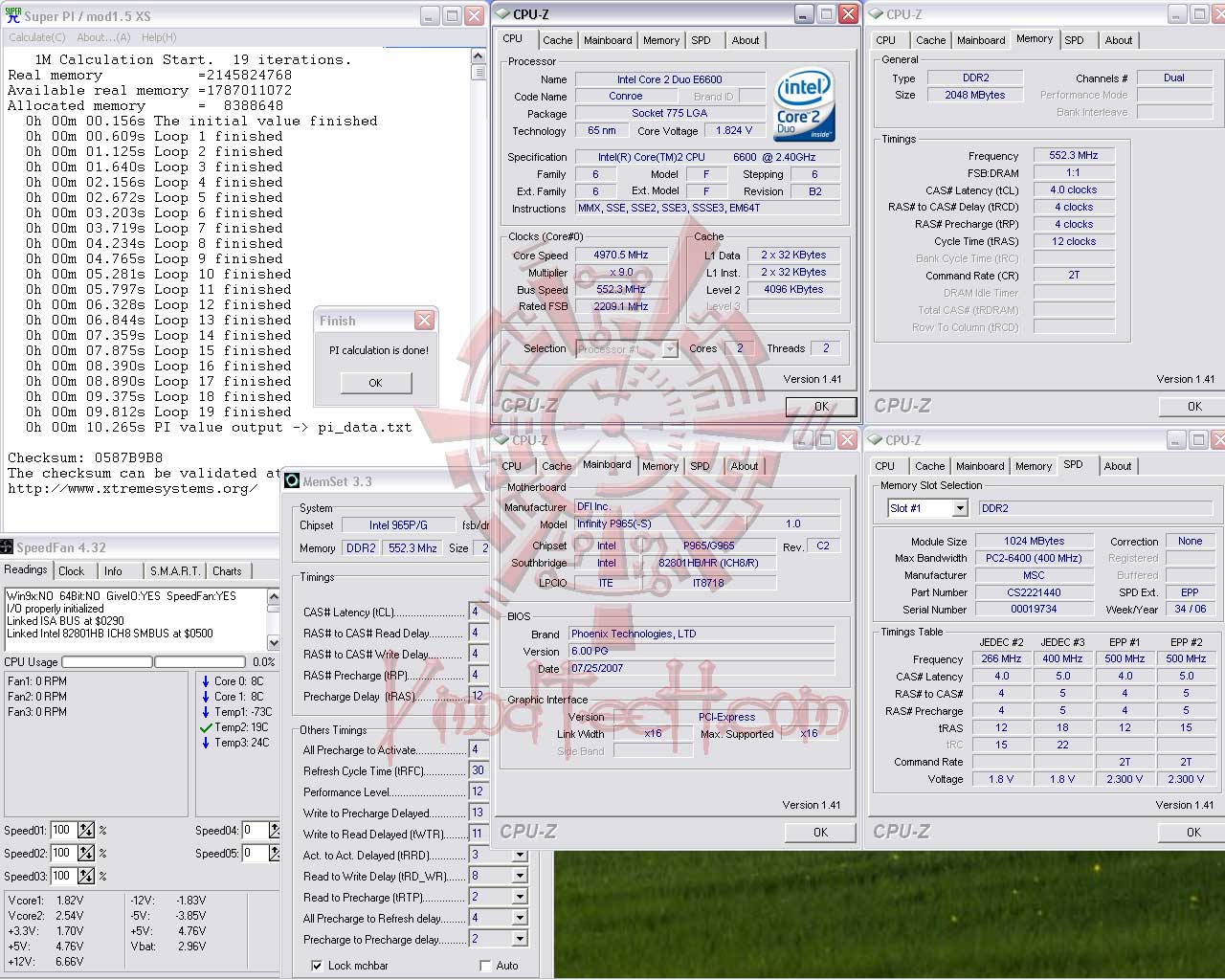Open SPD tab in the CPU-Z Memory window
Image resolution: width=1225 pixels, height=980 pixels.
(x=1075, y=40)
